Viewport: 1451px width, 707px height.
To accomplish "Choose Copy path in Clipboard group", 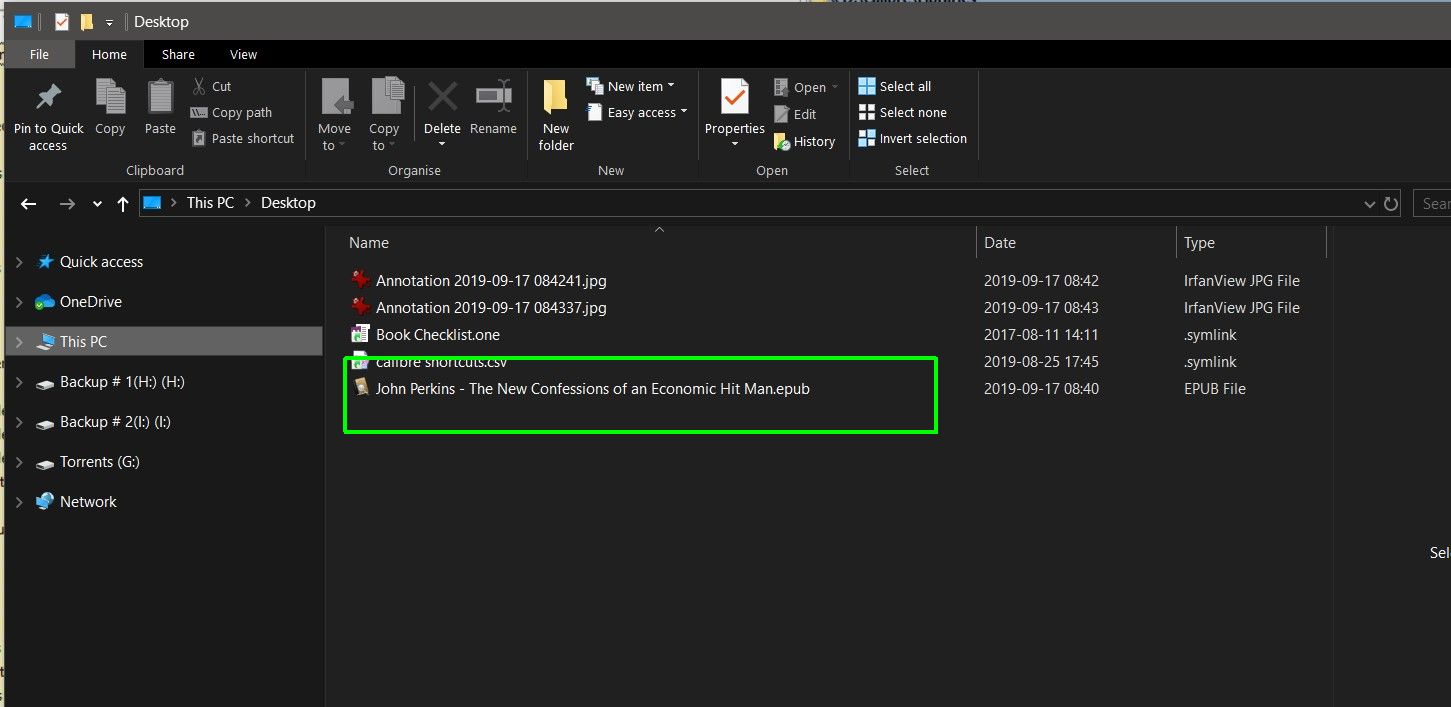I will click(x=232, y=112).
